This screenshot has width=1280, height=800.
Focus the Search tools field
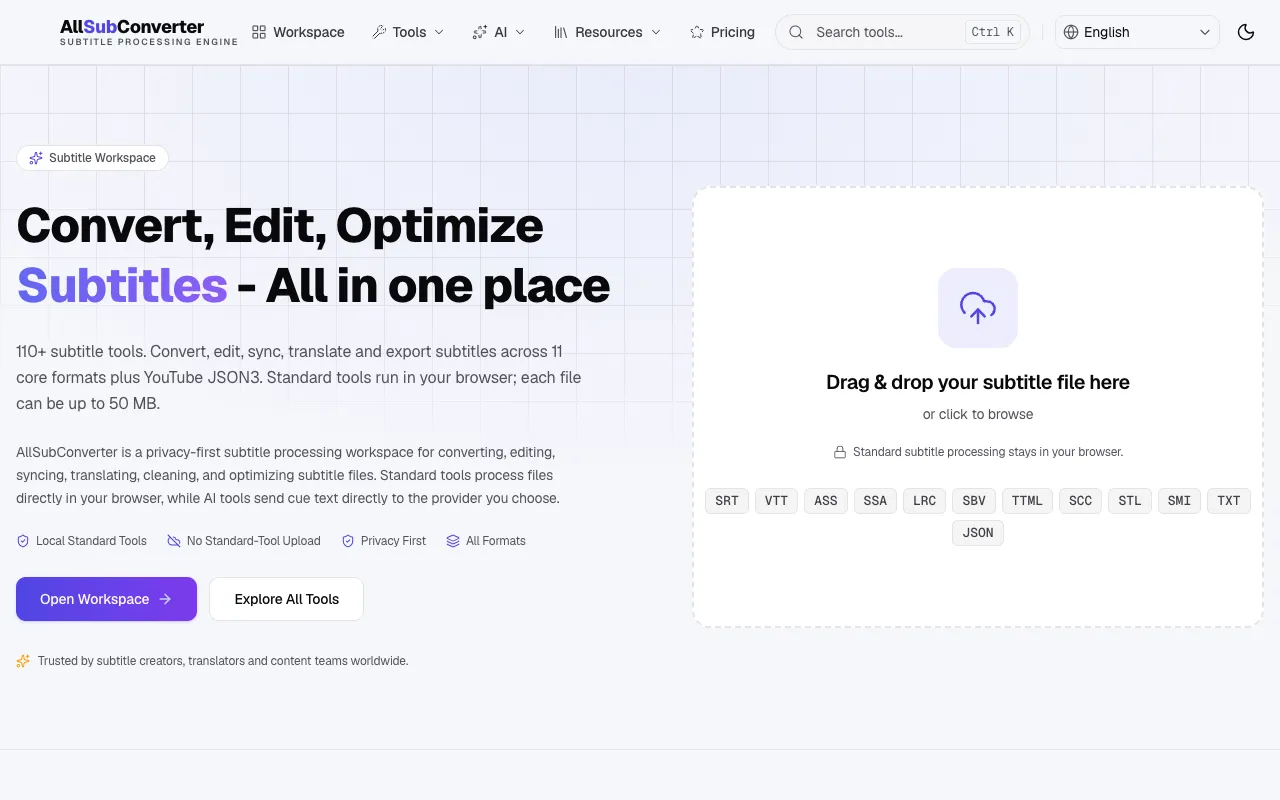tap(902, 32)
